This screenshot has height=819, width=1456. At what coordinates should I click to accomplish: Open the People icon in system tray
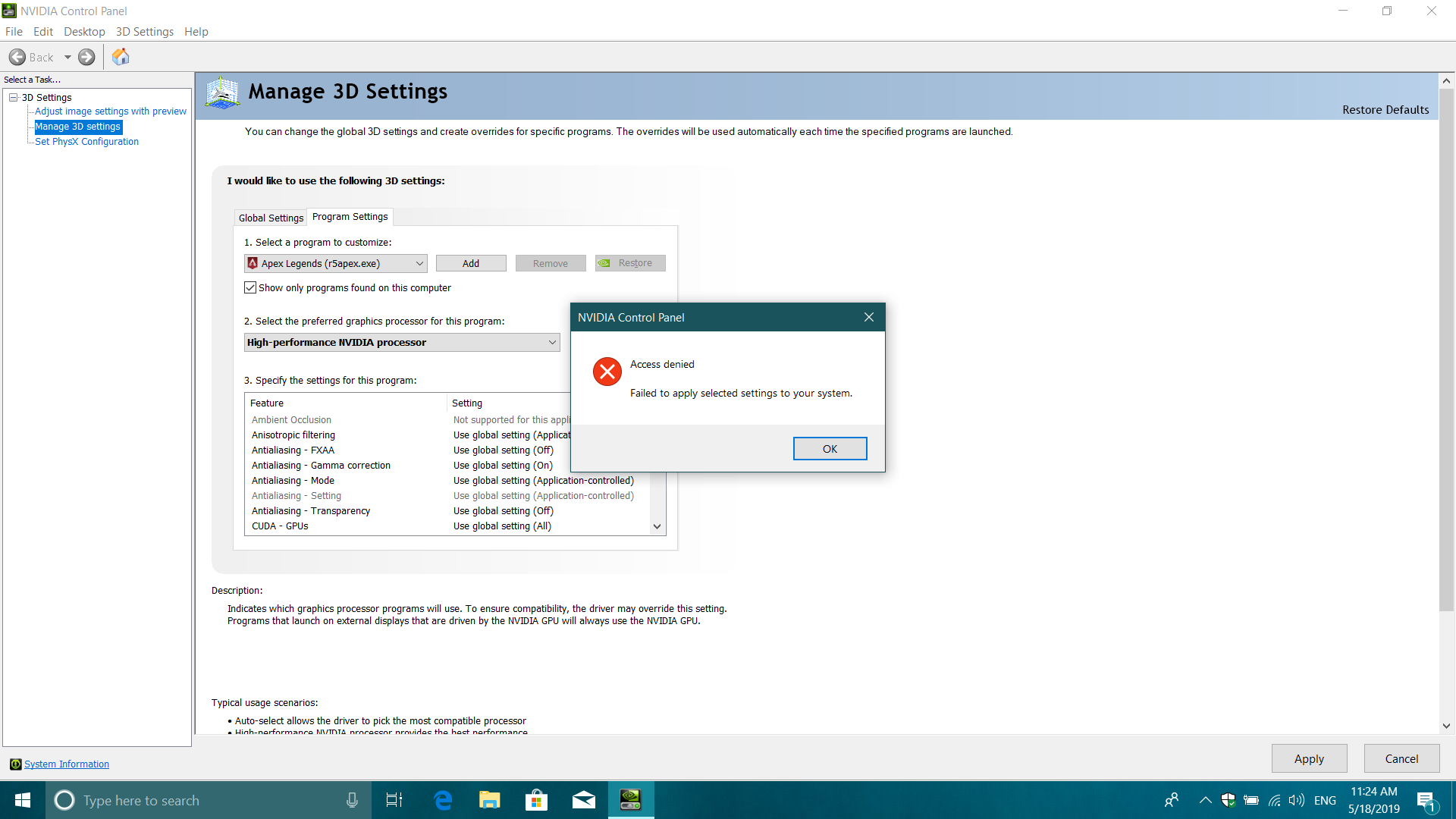coord(1172,800)
